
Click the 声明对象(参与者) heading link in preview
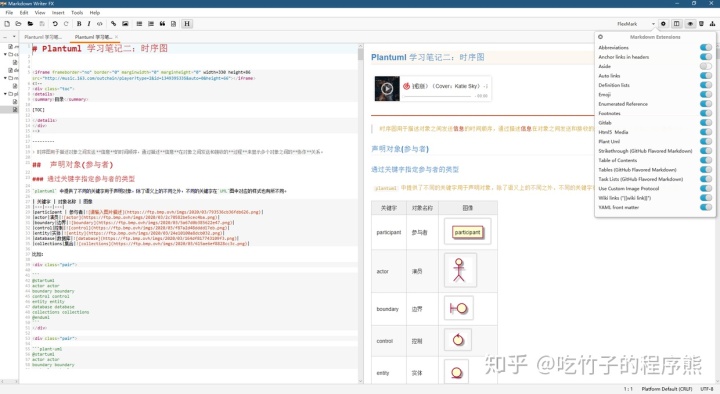click(400, 149)
